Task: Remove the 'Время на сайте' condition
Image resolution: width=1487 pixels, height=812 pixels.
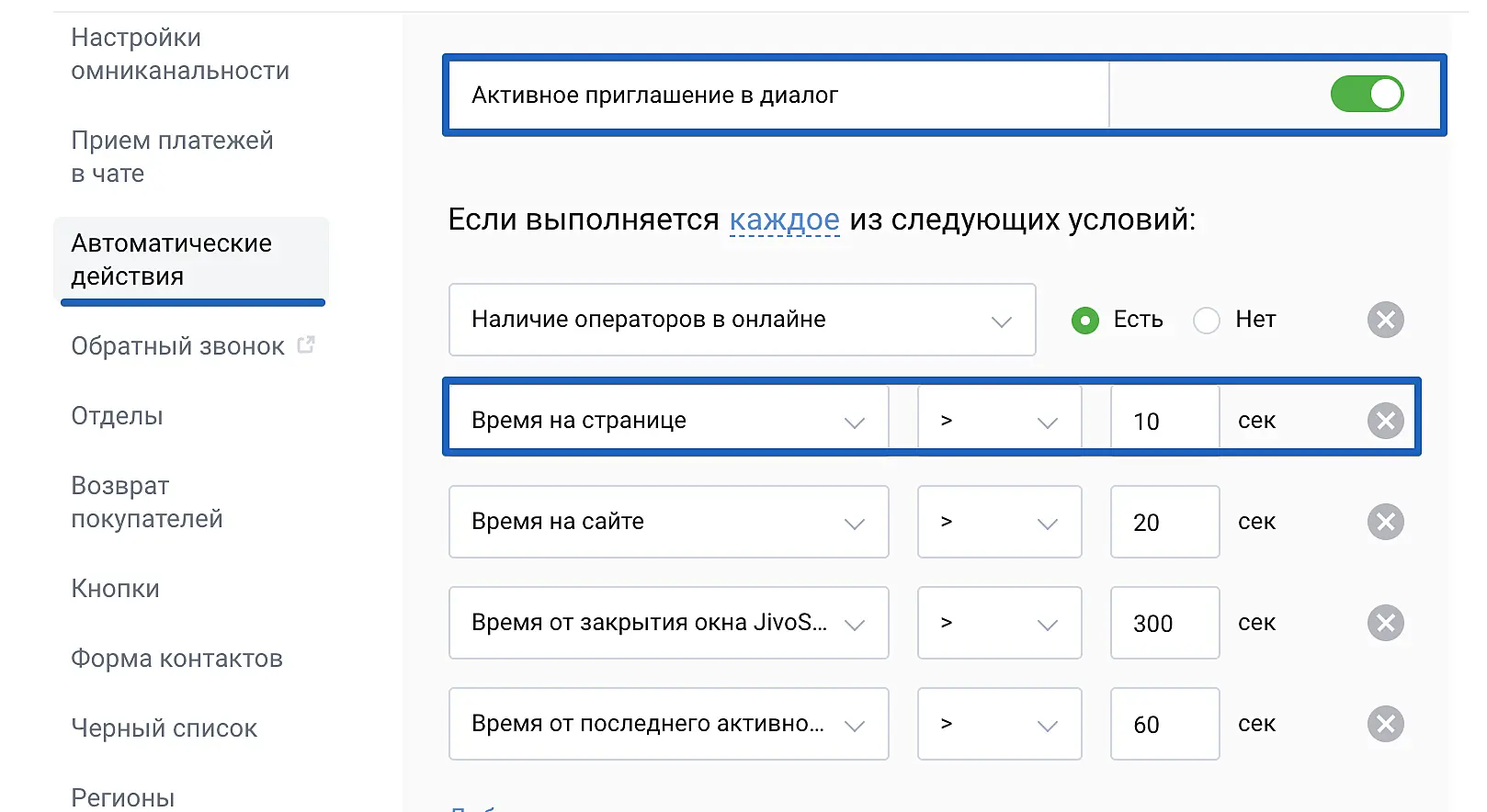Action: [1385, 522]
